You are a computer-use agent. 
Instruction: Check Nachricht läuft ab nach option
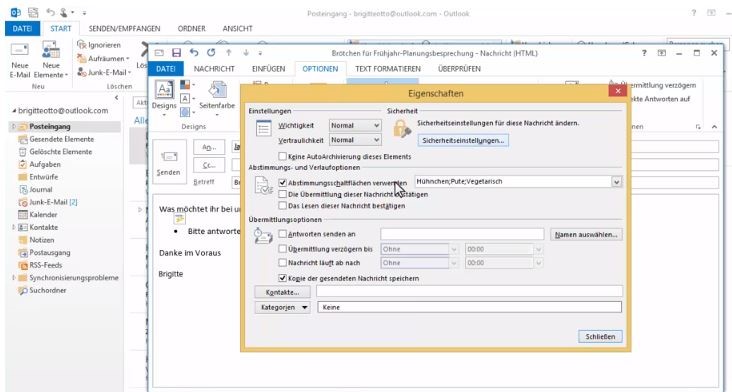click(x=282, y=263)
